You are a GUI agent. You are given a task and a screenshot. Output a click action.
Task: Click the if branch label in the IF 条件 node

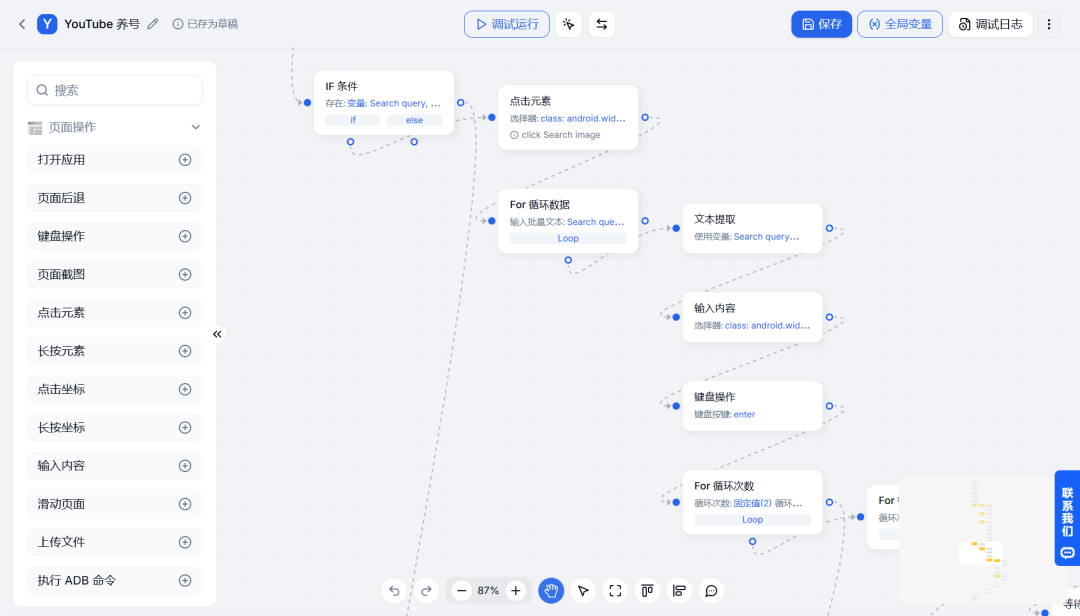tap(353, 120)
